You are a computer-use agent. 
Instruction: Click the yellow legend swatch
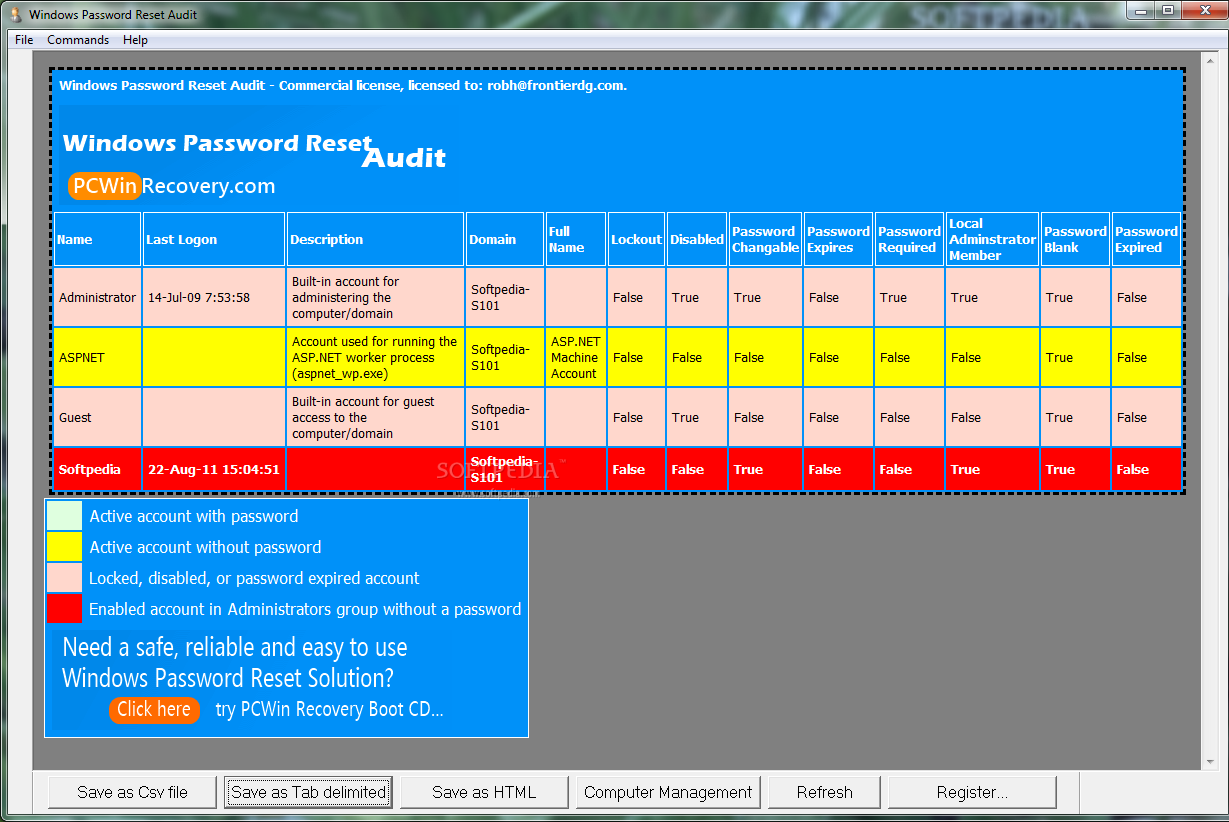click(x=64, y=547)
